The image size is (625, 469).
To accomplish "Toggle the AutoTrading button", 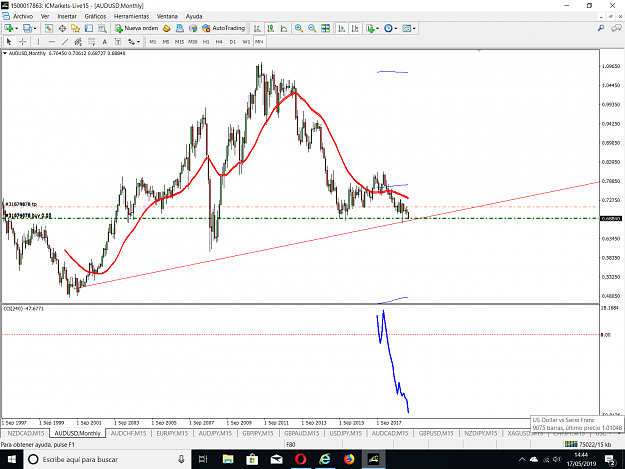I will pos(223,28).
